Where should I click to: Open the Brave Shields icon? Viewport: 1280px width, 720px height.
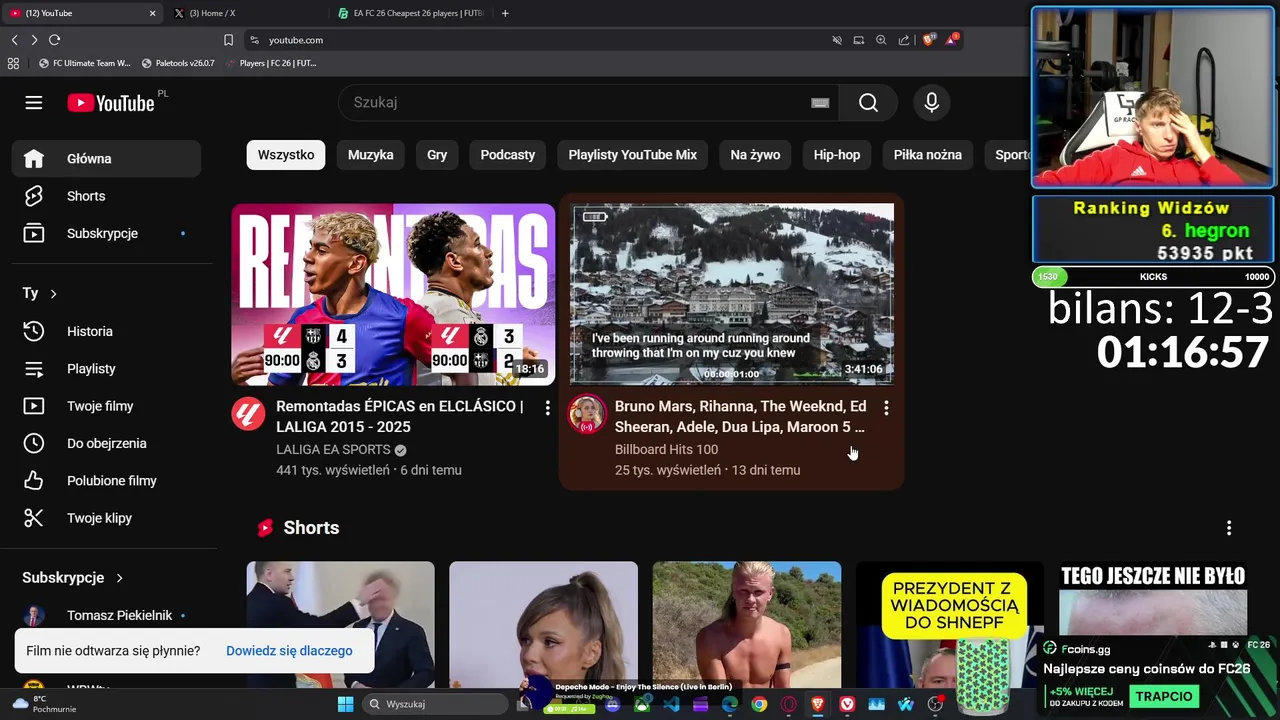pos(928,40)
